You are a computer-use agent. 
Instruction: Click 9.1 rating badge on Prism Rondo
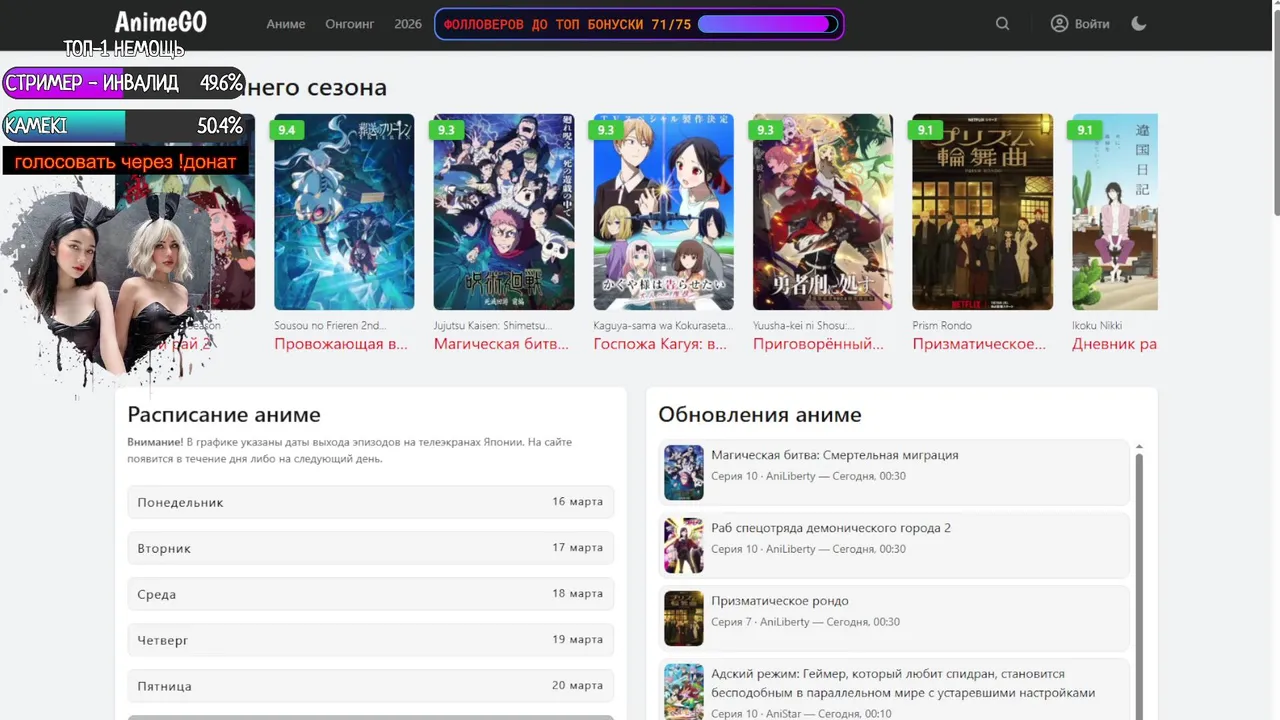pos(925,130)
